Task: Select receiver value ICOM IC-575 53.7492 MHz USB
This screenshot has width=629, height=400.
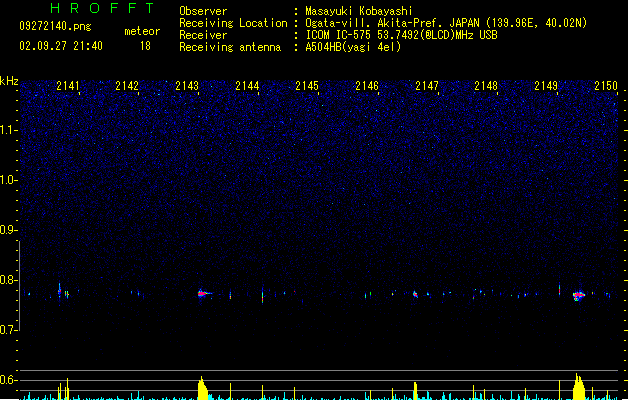Action: [x=401, y=35]
